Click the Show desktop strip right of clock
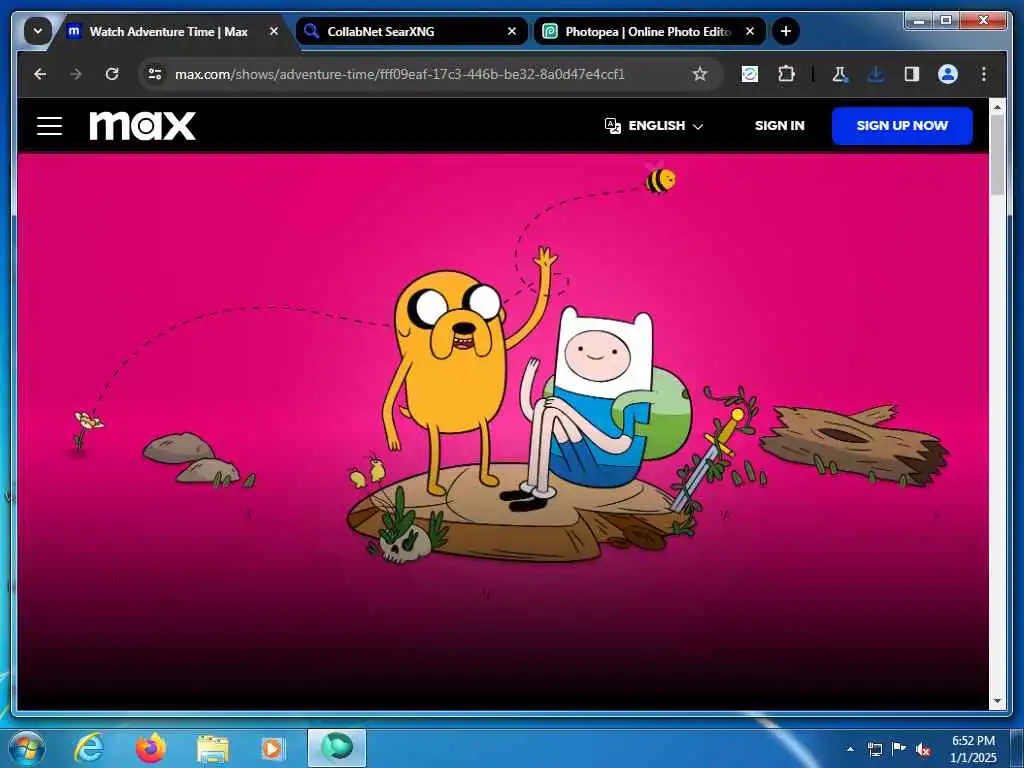 point(1017,748)
